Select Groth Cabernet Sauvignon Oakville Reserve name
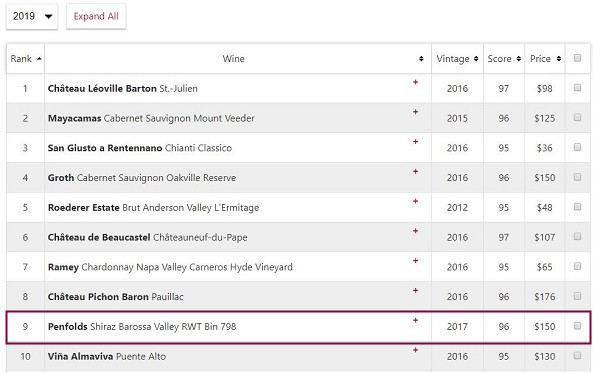The height and width of the screenshot is (373, 600). point(142,178)
